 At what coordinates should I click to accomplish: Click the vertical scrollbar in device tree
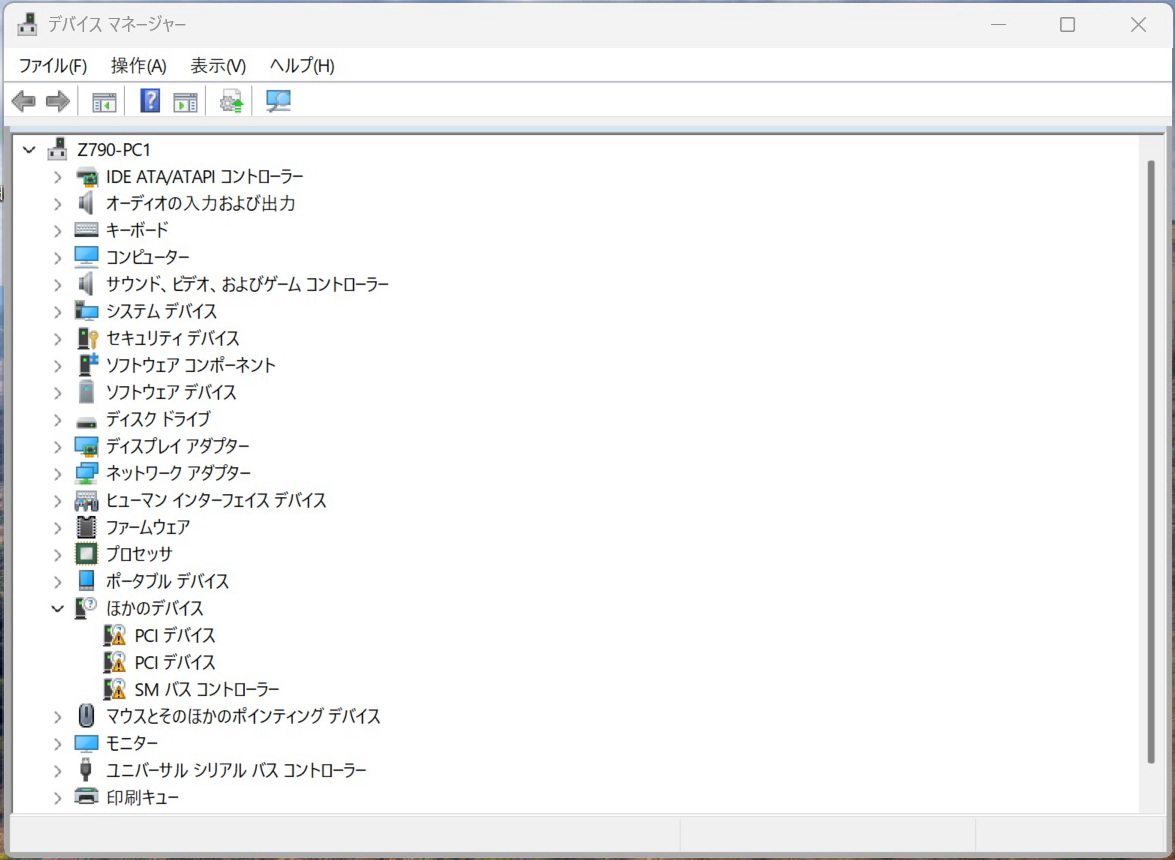point(1150,460)
